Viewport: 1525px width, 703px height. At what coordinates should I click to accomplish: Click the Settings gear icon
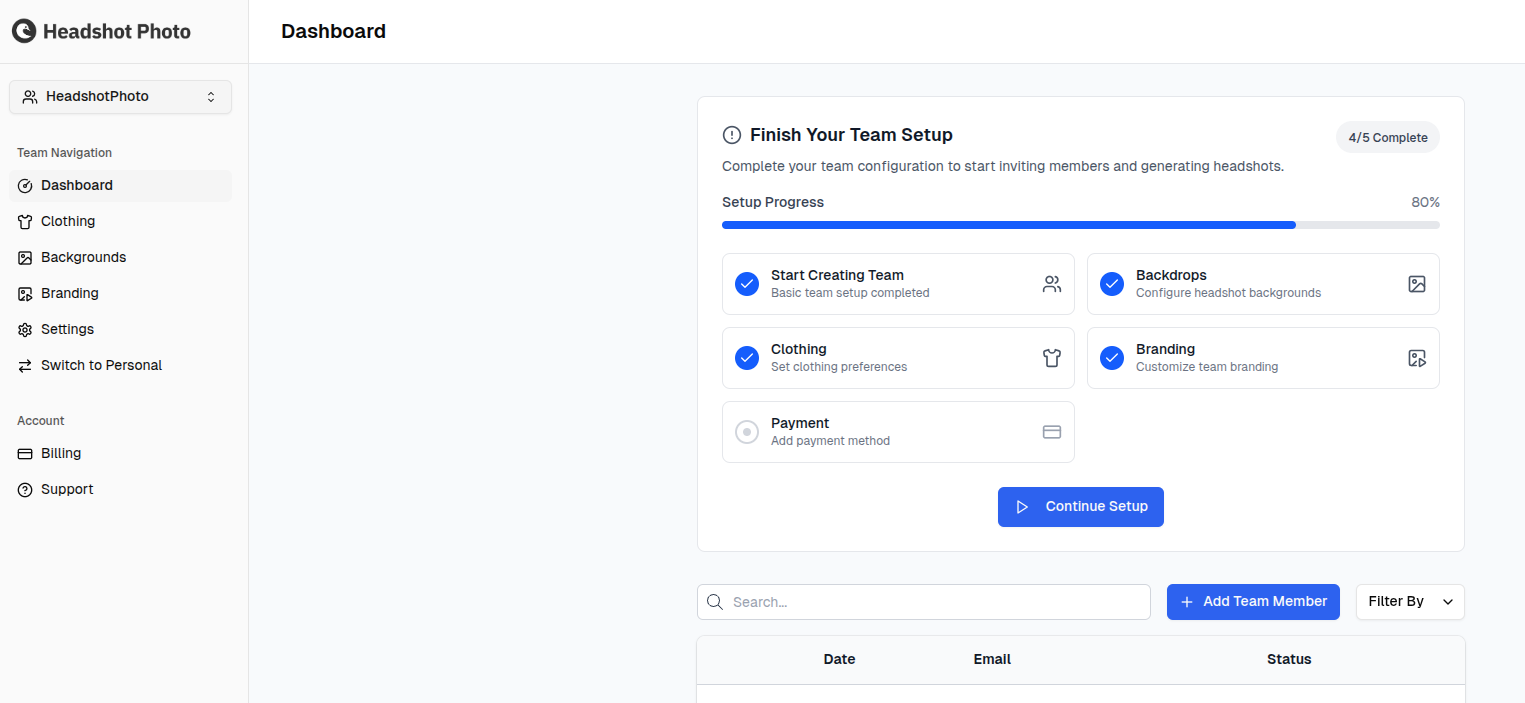pyautogui.click(x=25, y=329)
